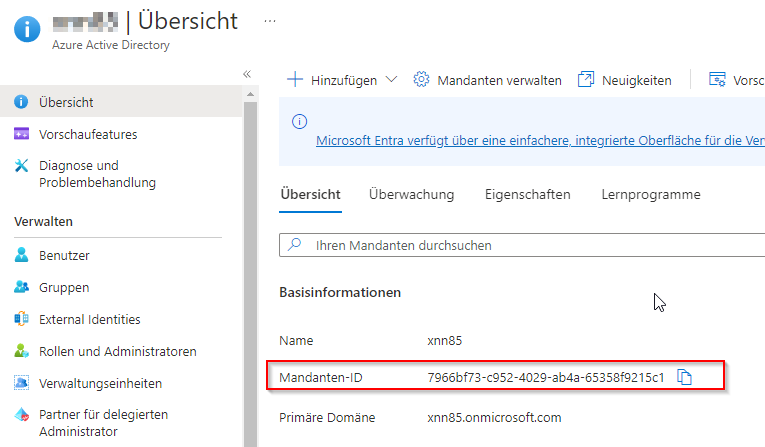The image size is (765, 447).
Task: Open Partner für delegierten Administrator
Action: [x=103, y=423]
